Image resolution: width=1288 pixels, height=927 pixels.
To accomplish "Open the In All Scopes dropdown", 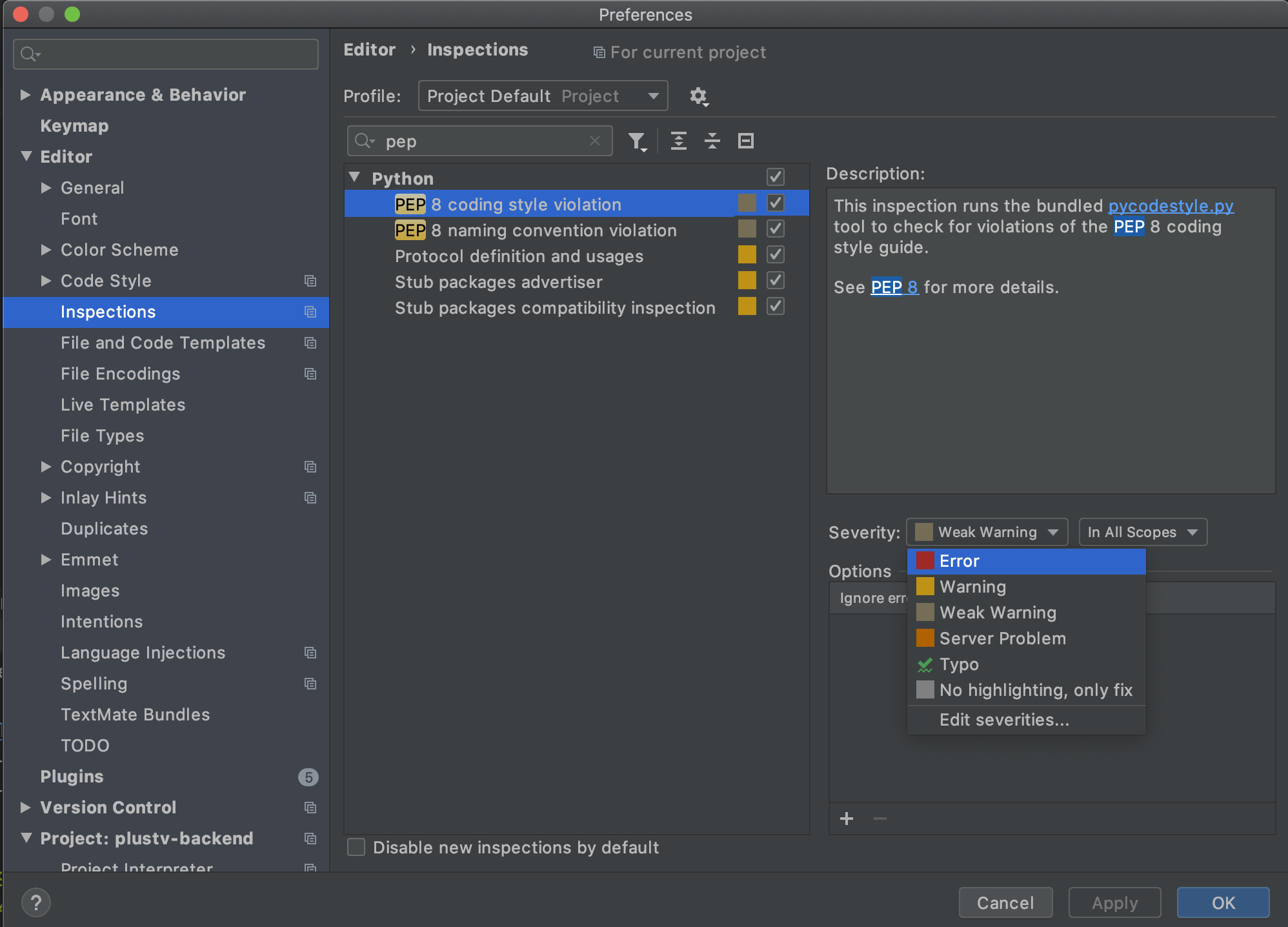I will pyautogui.click(x=1142, y=532).
